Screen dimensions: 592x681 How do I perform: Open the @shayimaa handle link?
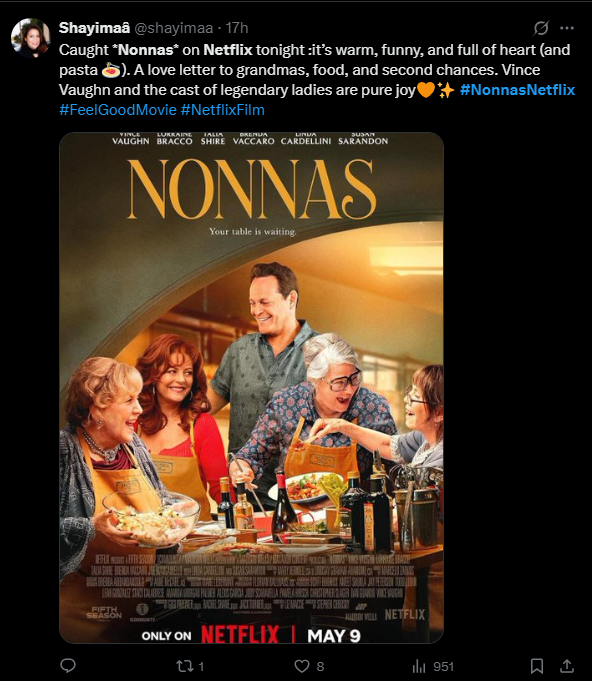click(x=174, y=28)
